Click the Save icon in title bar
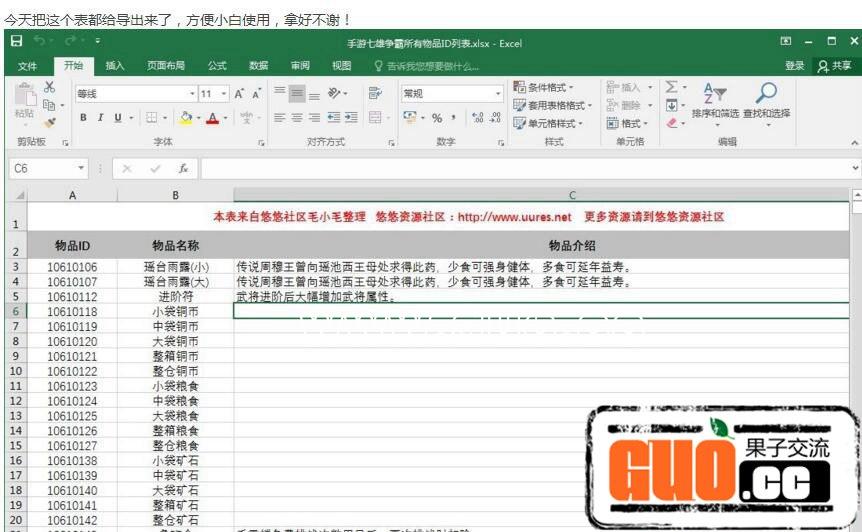The width and height of the screenshot is (862, 532). coord(16,41)
